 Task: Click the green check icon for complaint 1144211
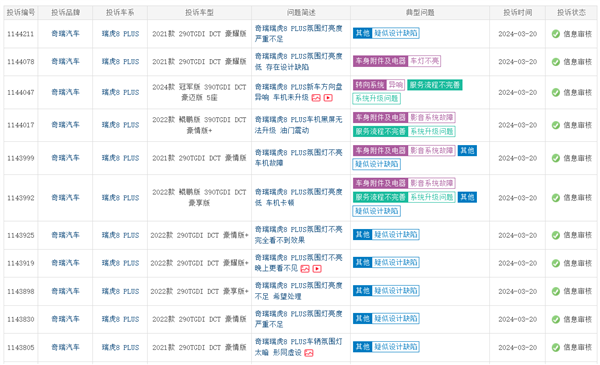(556, 34)
